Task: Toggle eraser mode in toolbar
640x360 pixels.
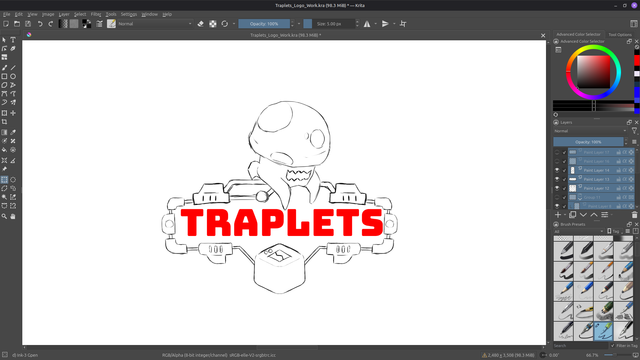Action: coord(200,24)
